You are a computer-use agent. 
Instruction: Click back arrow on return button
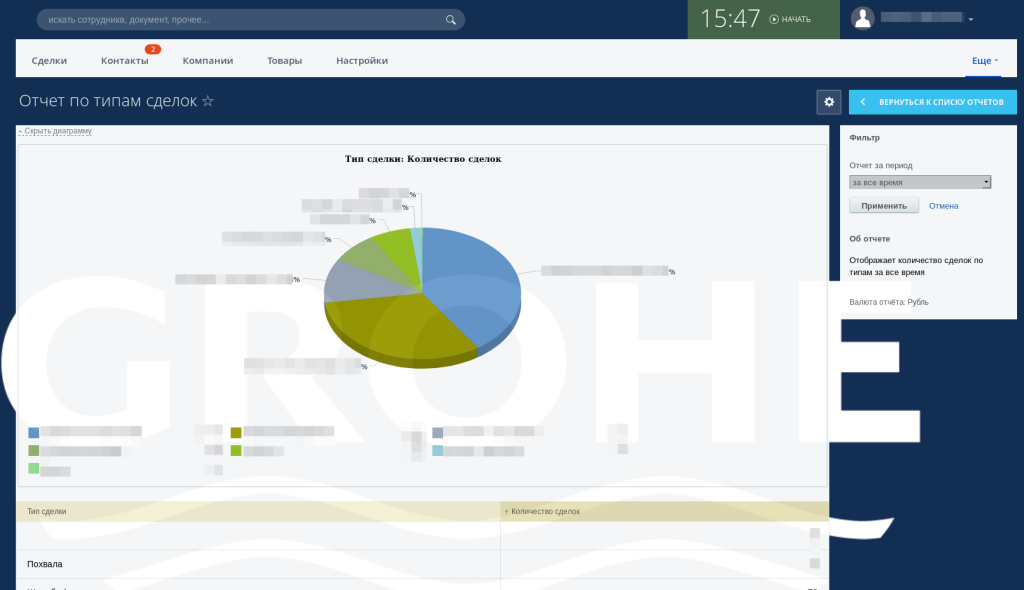pyautogui.click(x=863, y=102)
